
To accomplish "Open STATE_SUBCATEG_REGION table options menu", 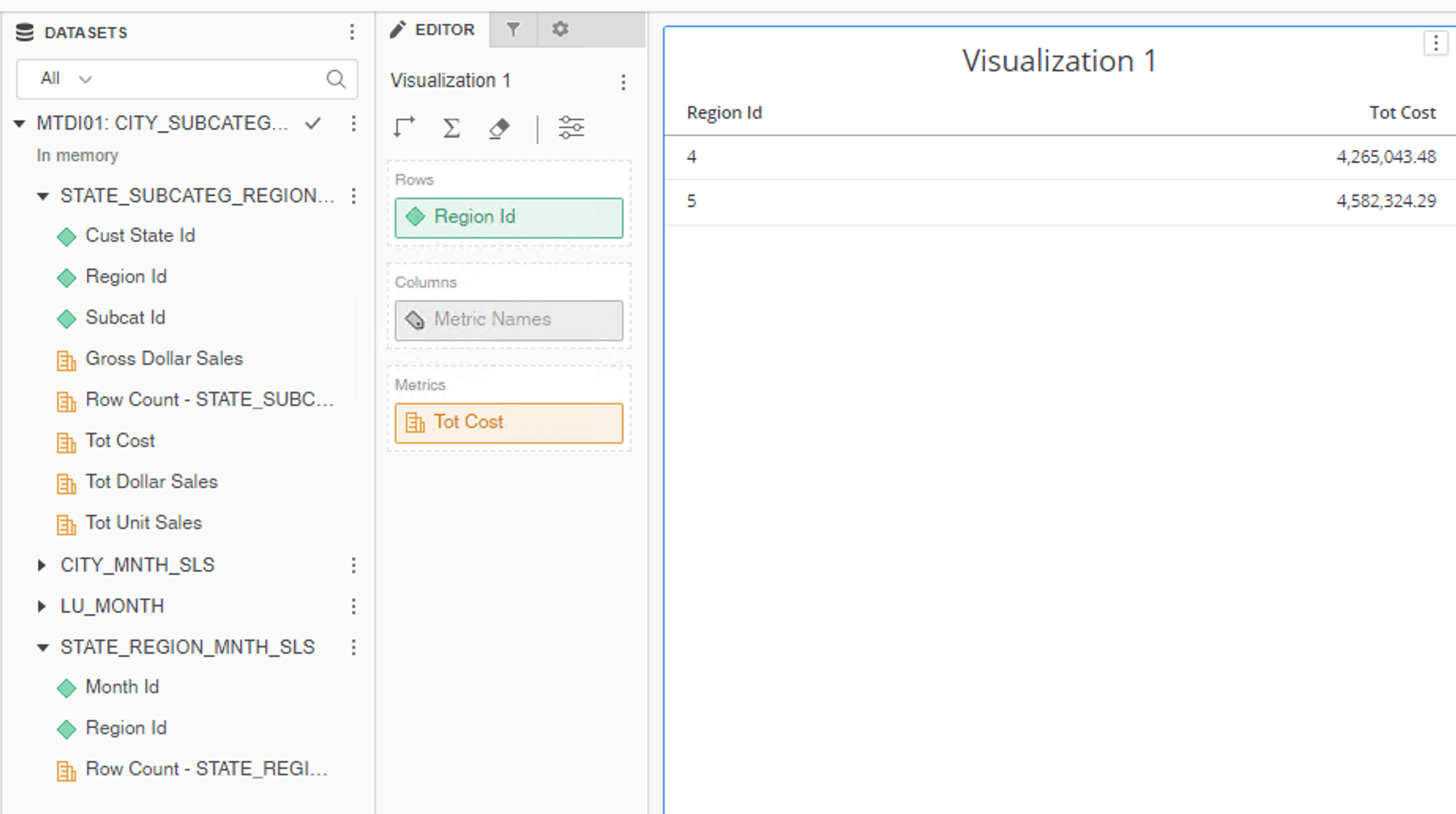I will point(354,196).
